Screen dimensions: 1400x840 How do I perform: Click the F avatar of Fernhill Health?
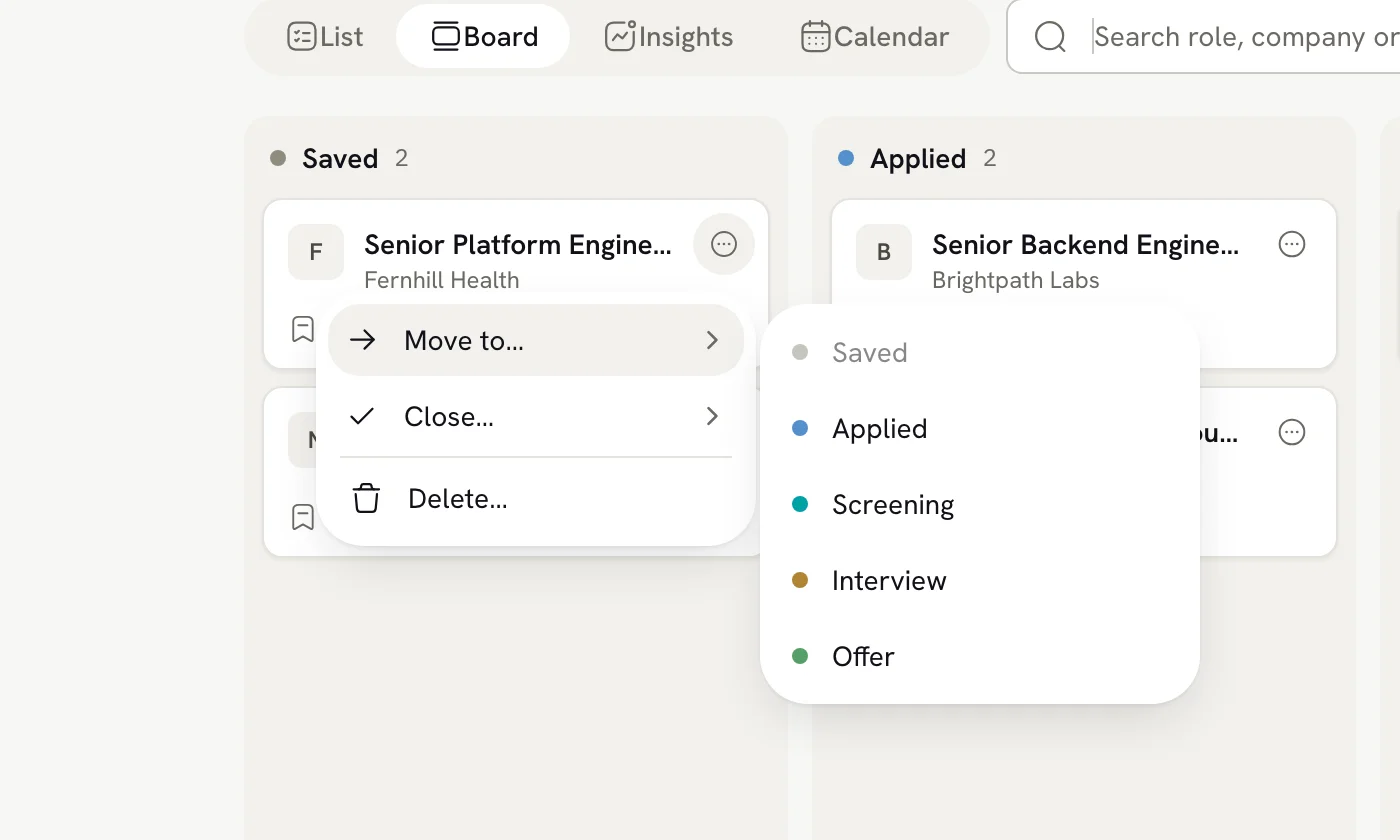coord(316,252)
